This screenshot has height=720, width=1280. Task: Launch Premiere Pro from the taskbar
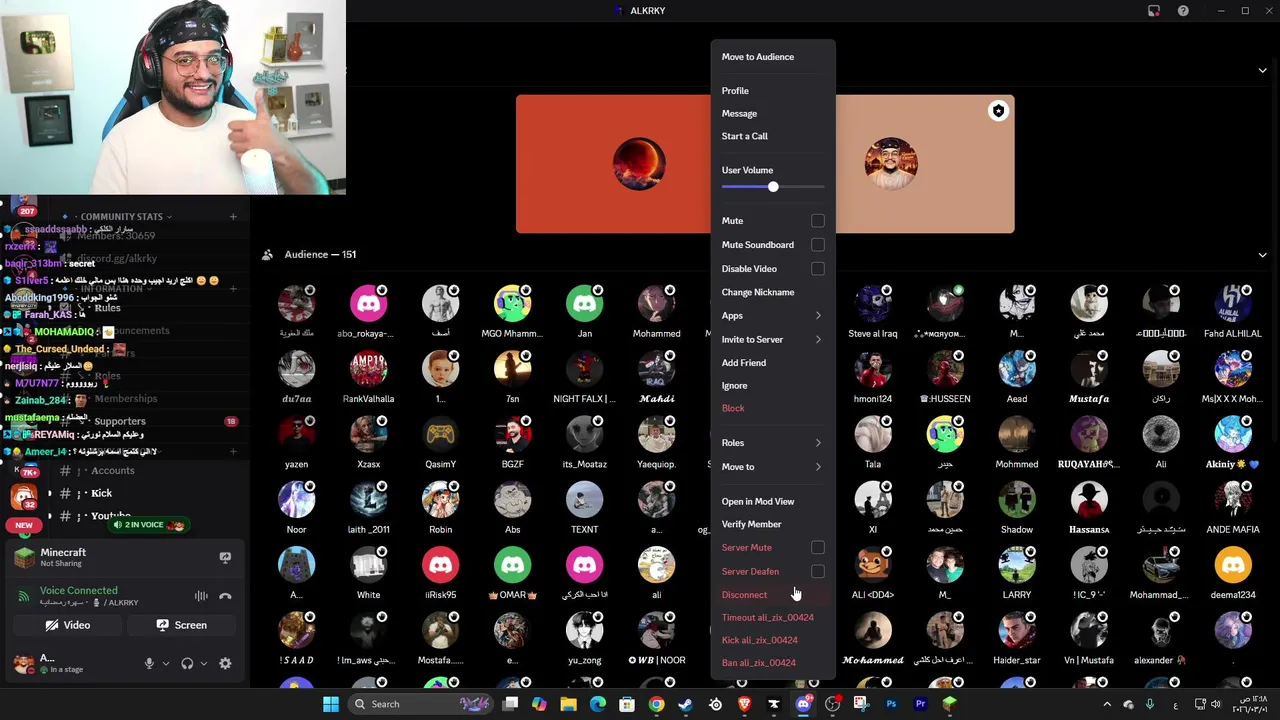click(920, 704)
